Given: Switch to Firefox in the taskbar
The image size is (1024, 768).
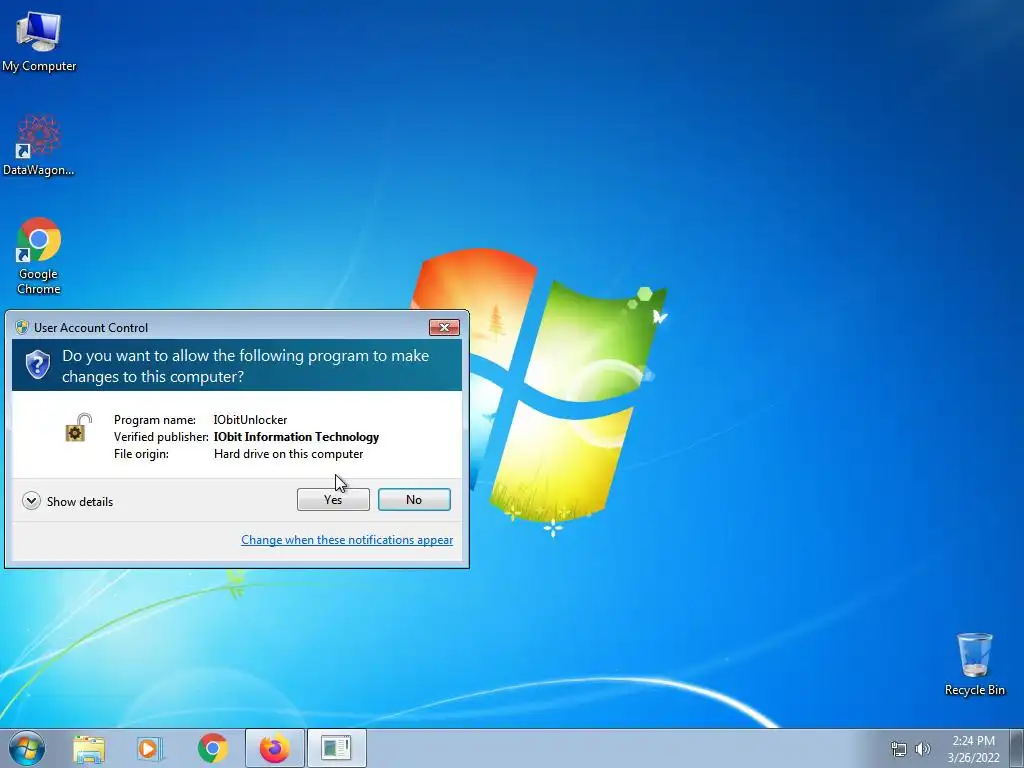Looking at the screenshot, I should point(275,748).
